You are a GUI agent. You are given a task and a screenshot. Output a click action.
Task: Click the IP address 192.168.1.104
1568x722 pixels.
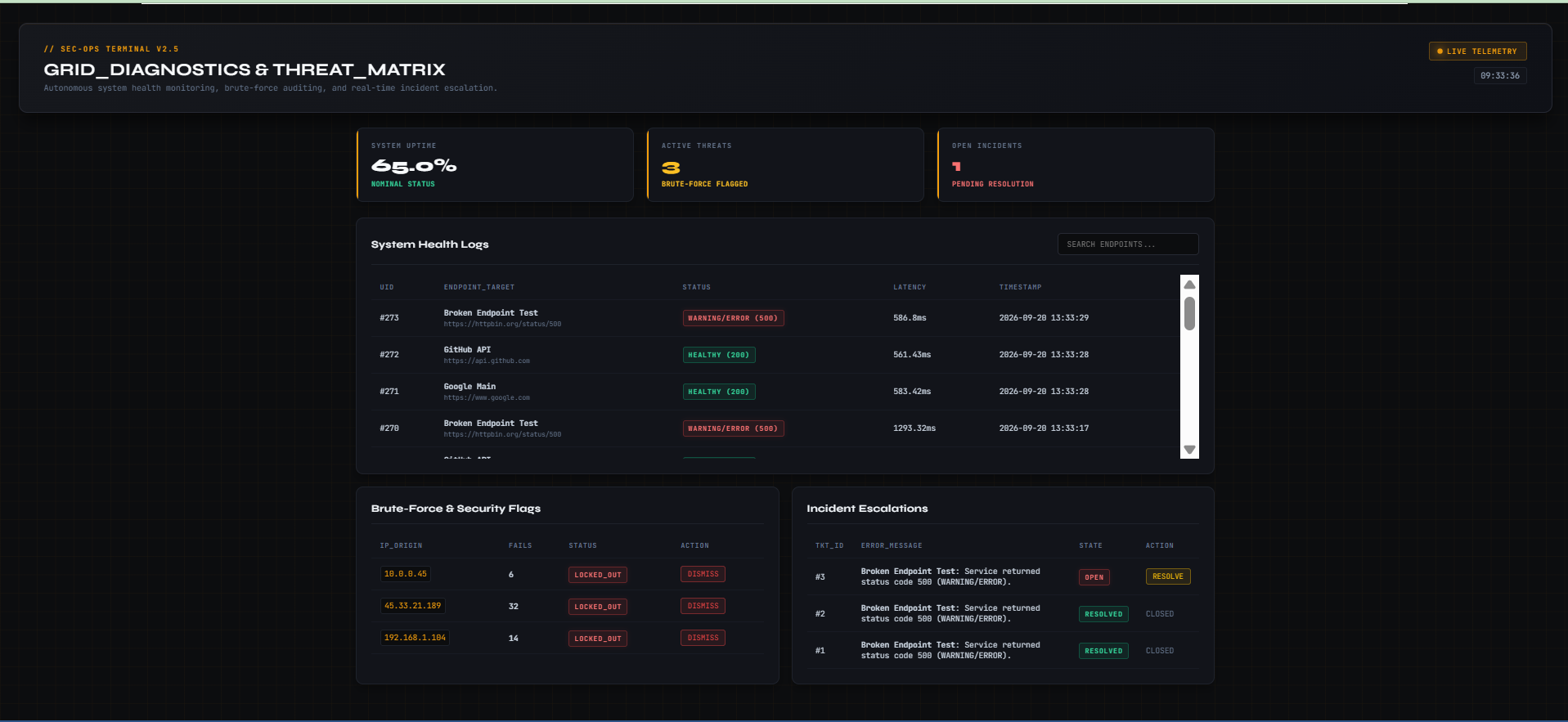coord(415,638)
